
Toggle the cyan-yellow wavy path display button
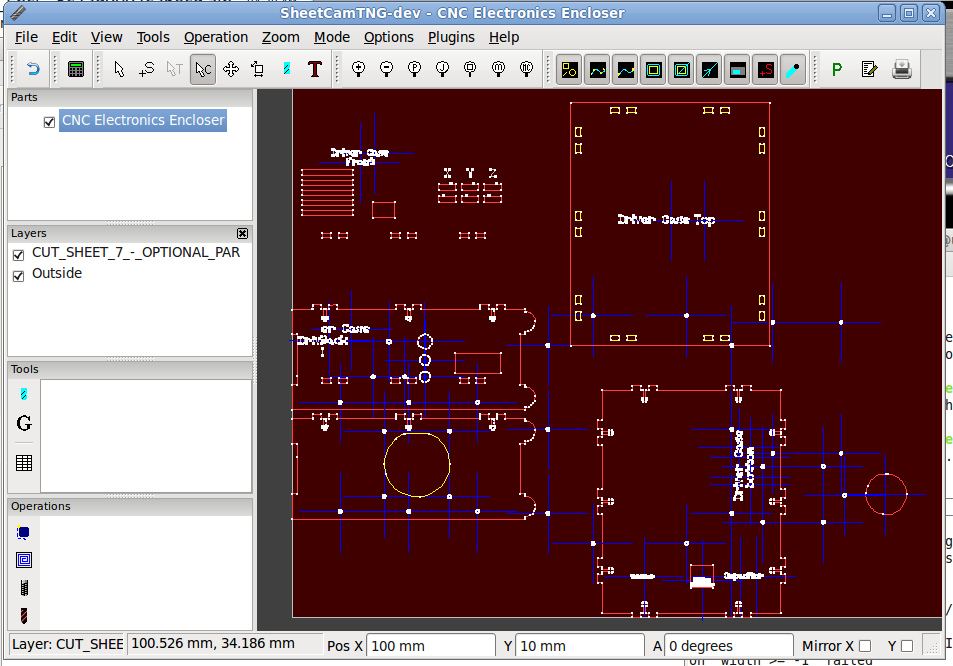(625, 70)
